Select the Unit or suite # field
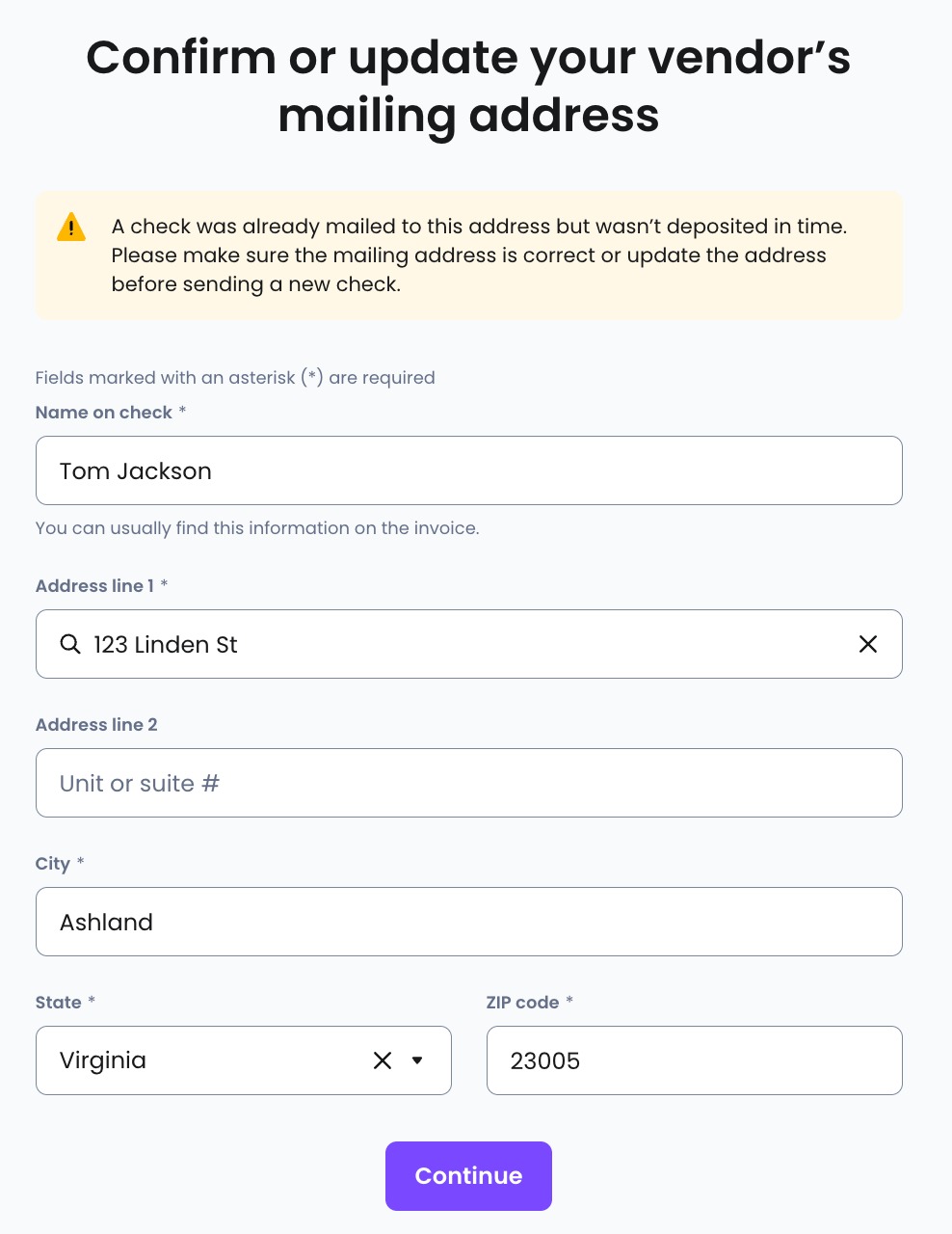Image resolution: width=952 pixels, height=1234 pixels. coord(469,783)
